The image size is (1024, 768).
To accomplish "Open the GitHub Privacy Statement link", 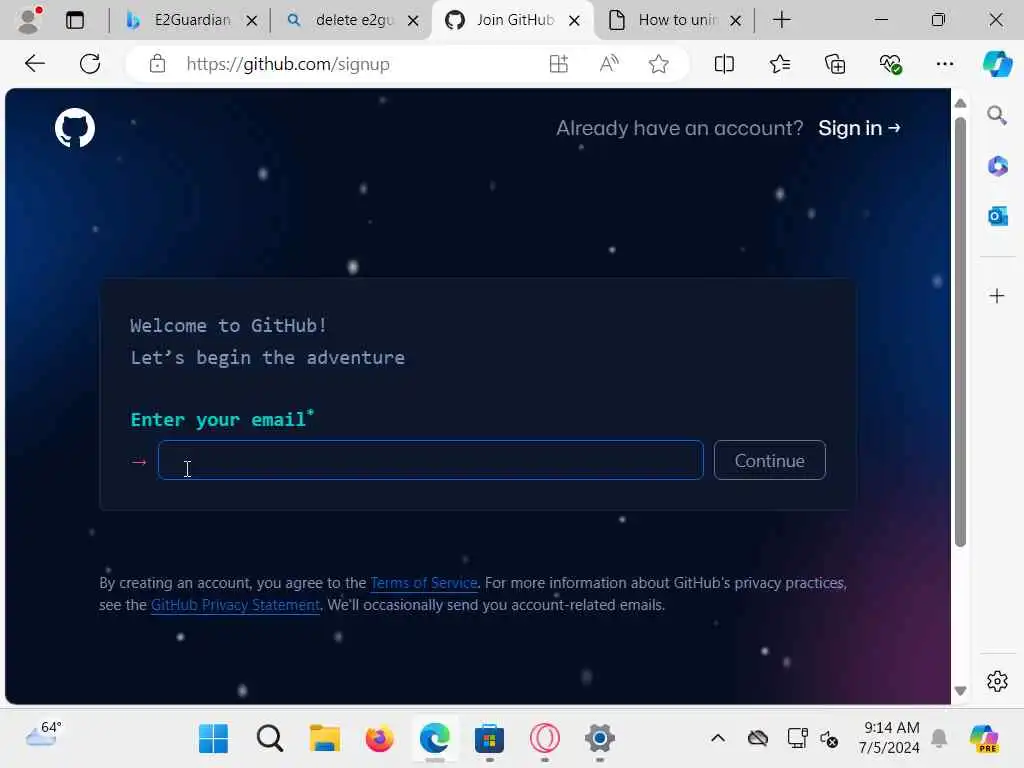I will pyautogui.click(x=235, y=605).
